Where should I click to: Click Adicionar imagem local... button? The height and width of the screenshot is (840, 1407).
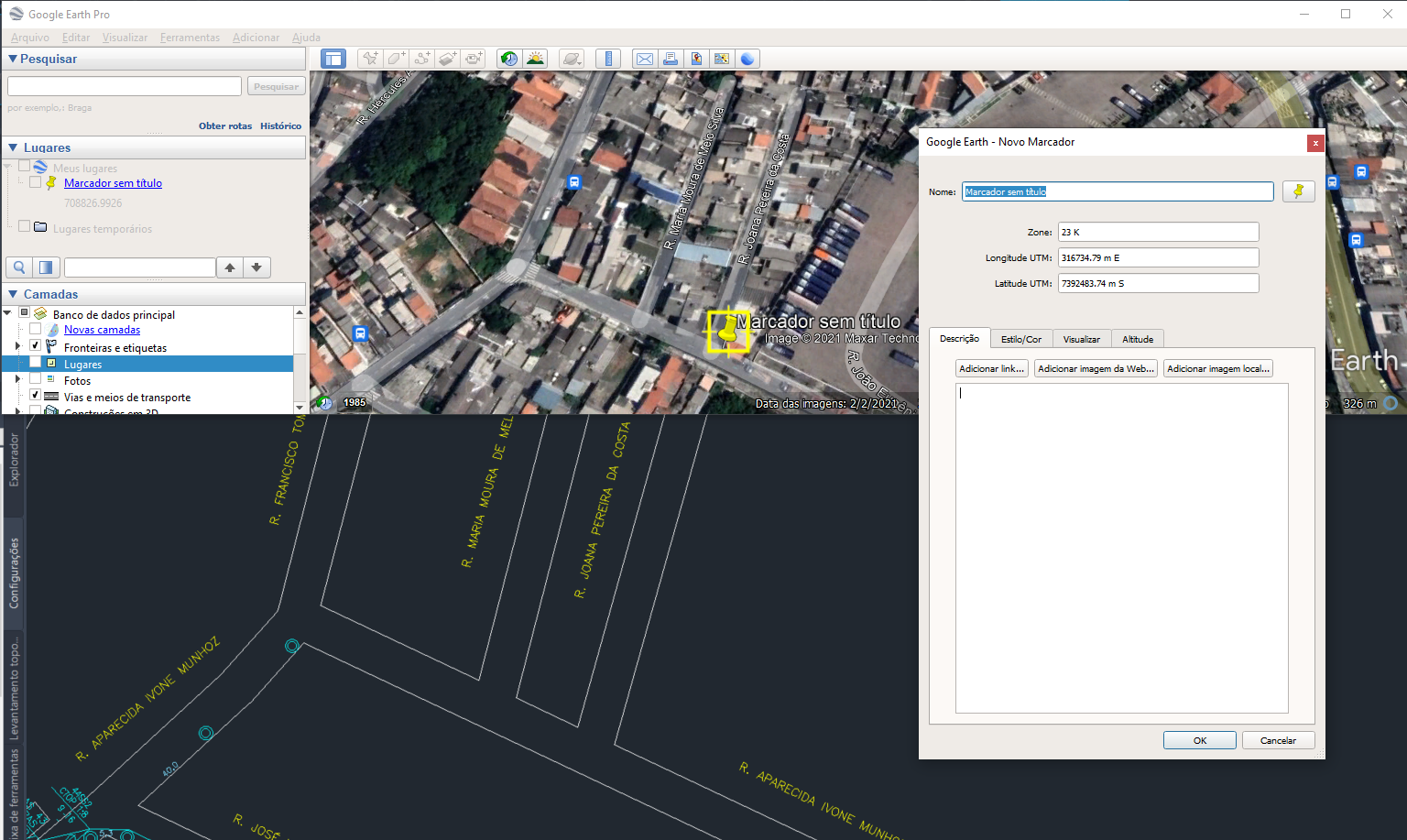tap(1218, 368)
